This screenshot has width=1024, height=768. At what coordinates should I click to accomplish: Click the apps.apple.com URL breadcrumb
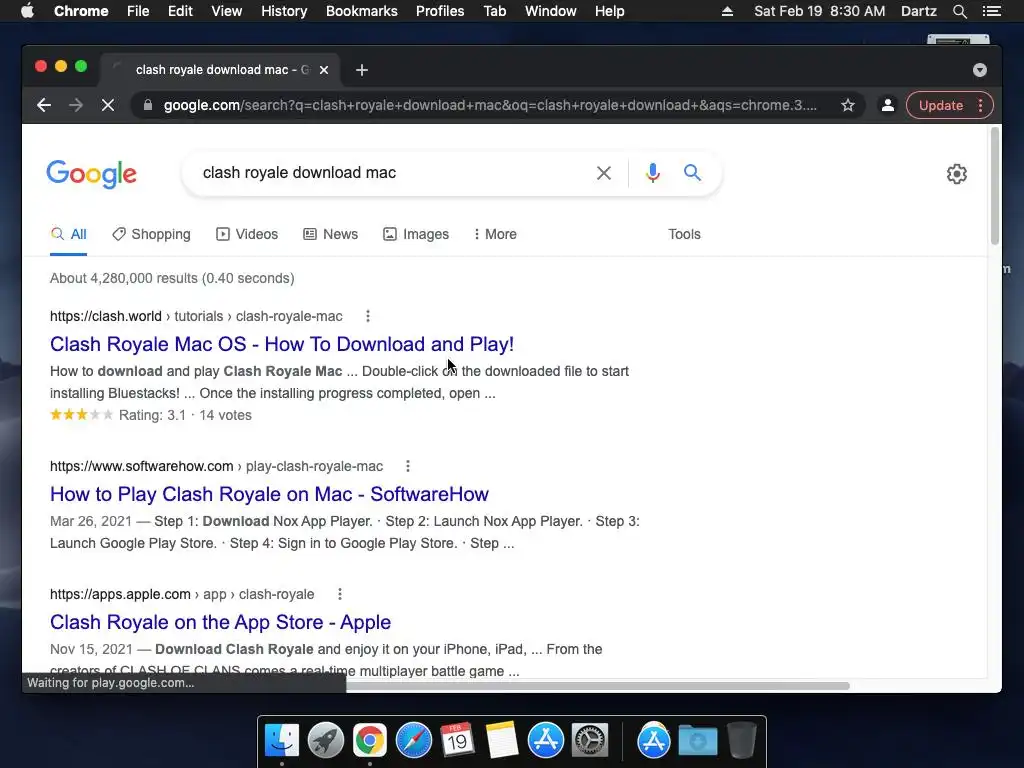[182, 594]
